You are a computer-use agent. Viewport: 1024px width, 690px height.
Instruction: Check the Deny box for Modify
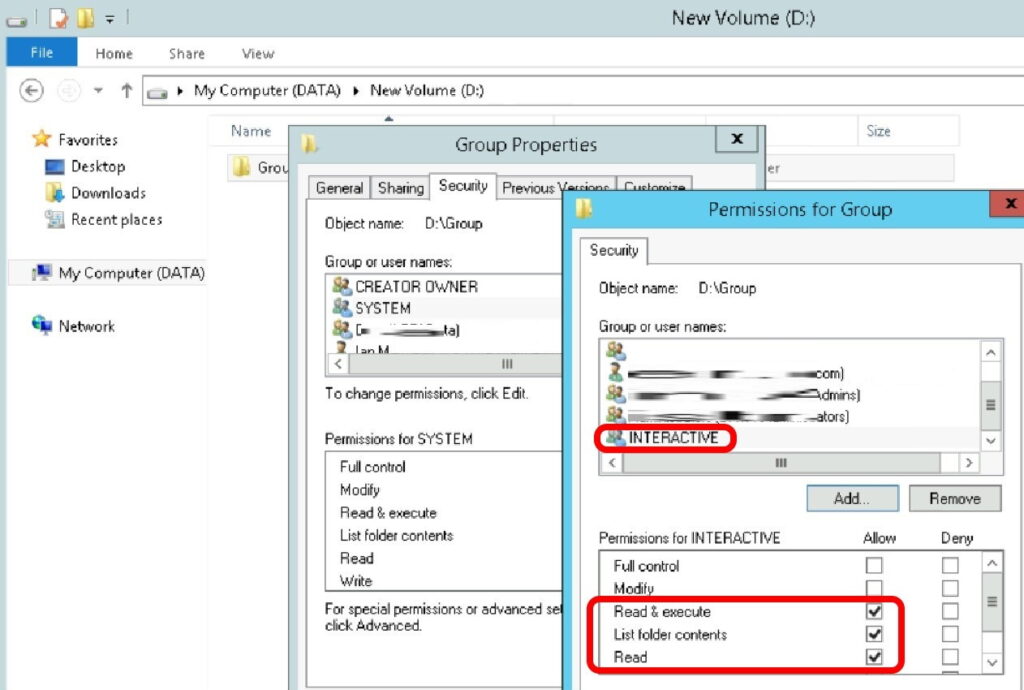(949, 588)
